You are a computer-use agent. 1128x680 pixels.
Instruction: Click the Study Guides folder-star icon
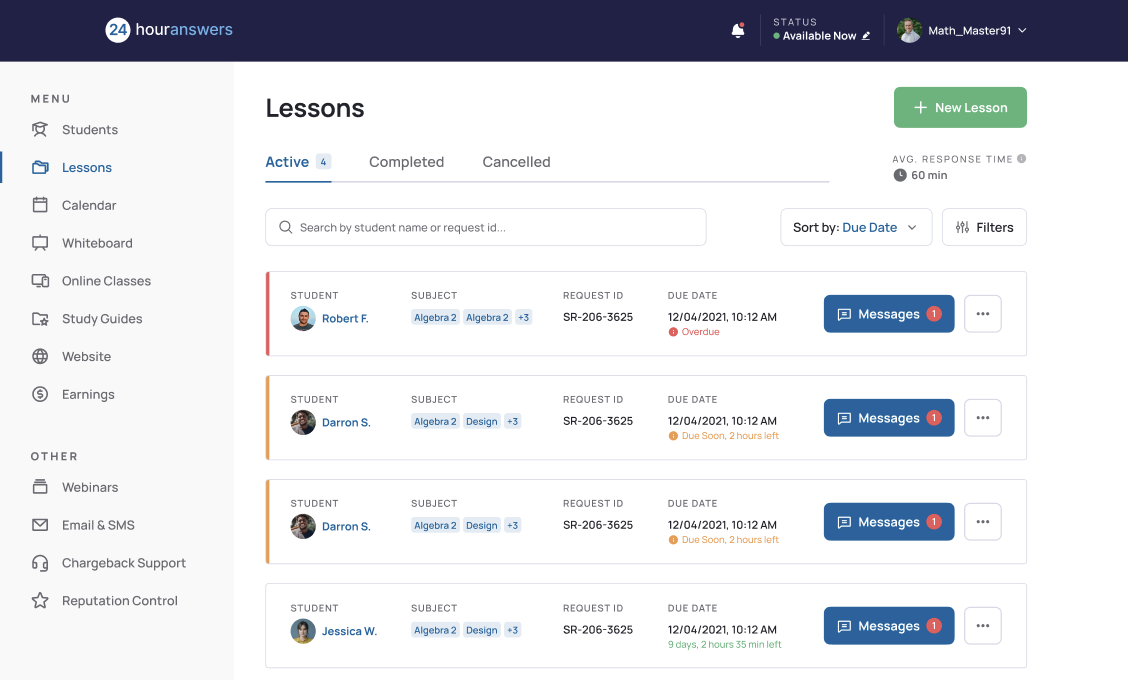tap(40, 319)
